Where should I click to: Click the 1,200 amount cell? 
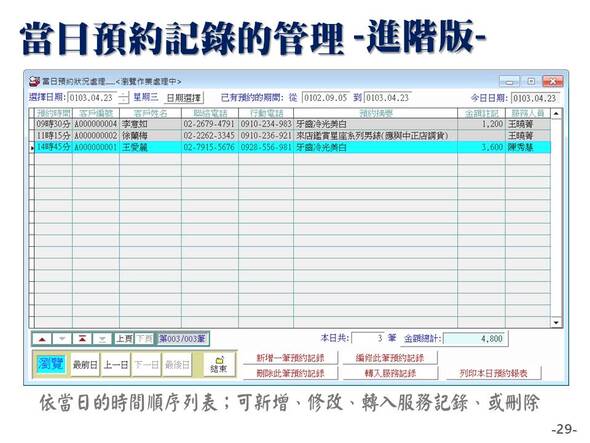point(481,124)
